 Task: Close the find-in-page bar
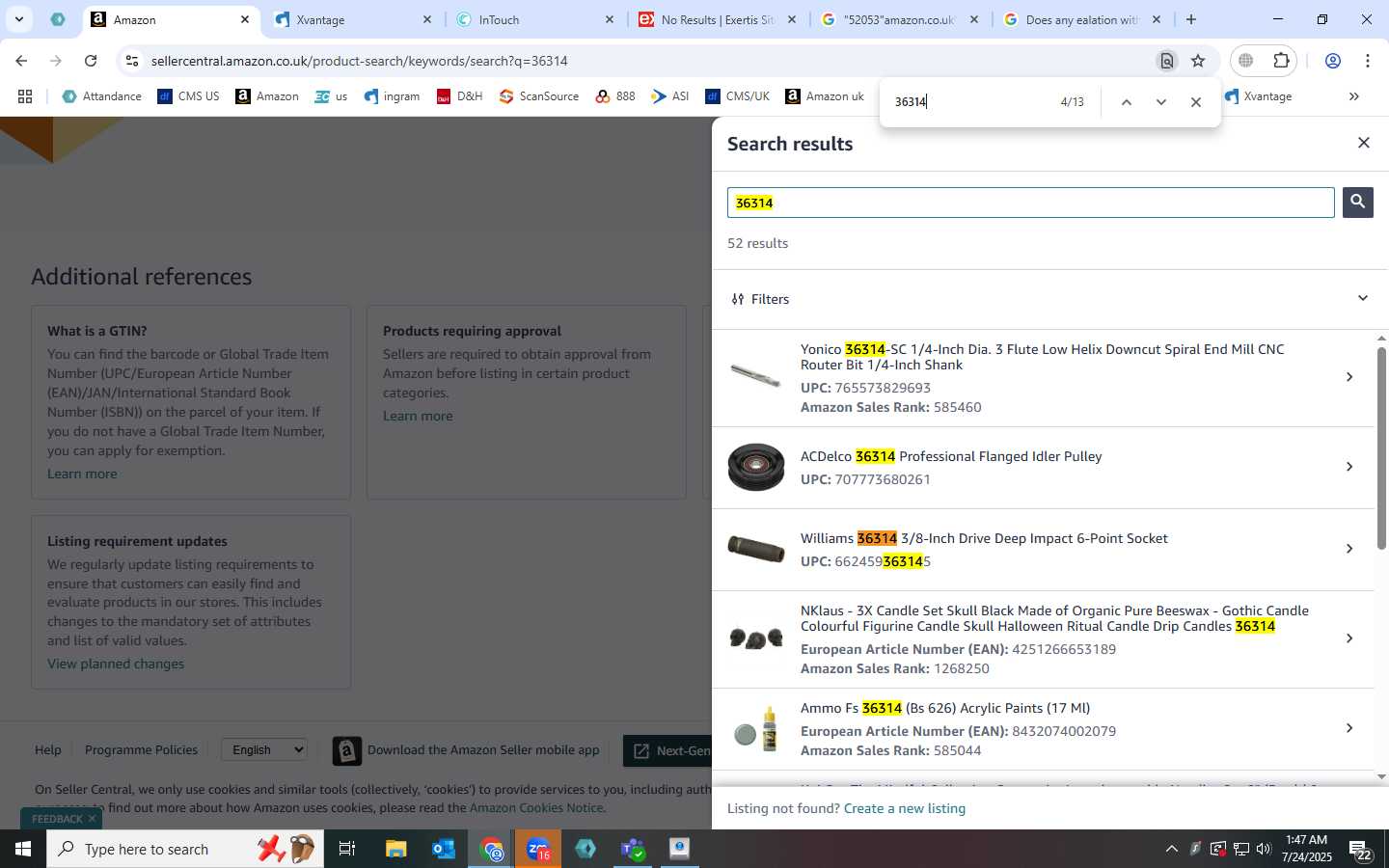(x=1196, y=102)
